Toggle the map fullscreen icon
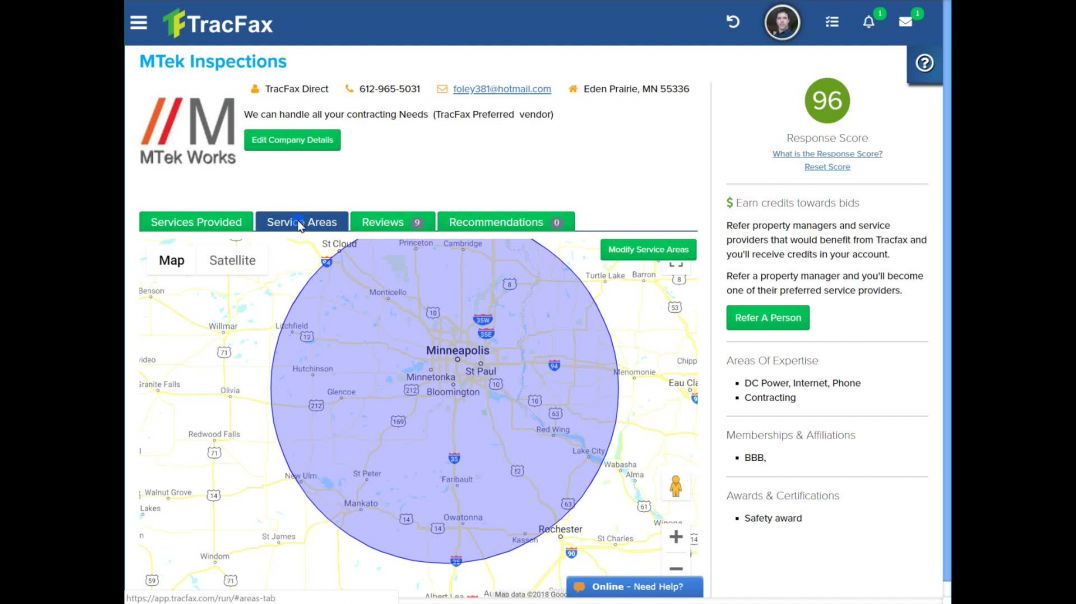Image resolution: width=1076 pixels, height=604 pixels. tap(676, 263)
